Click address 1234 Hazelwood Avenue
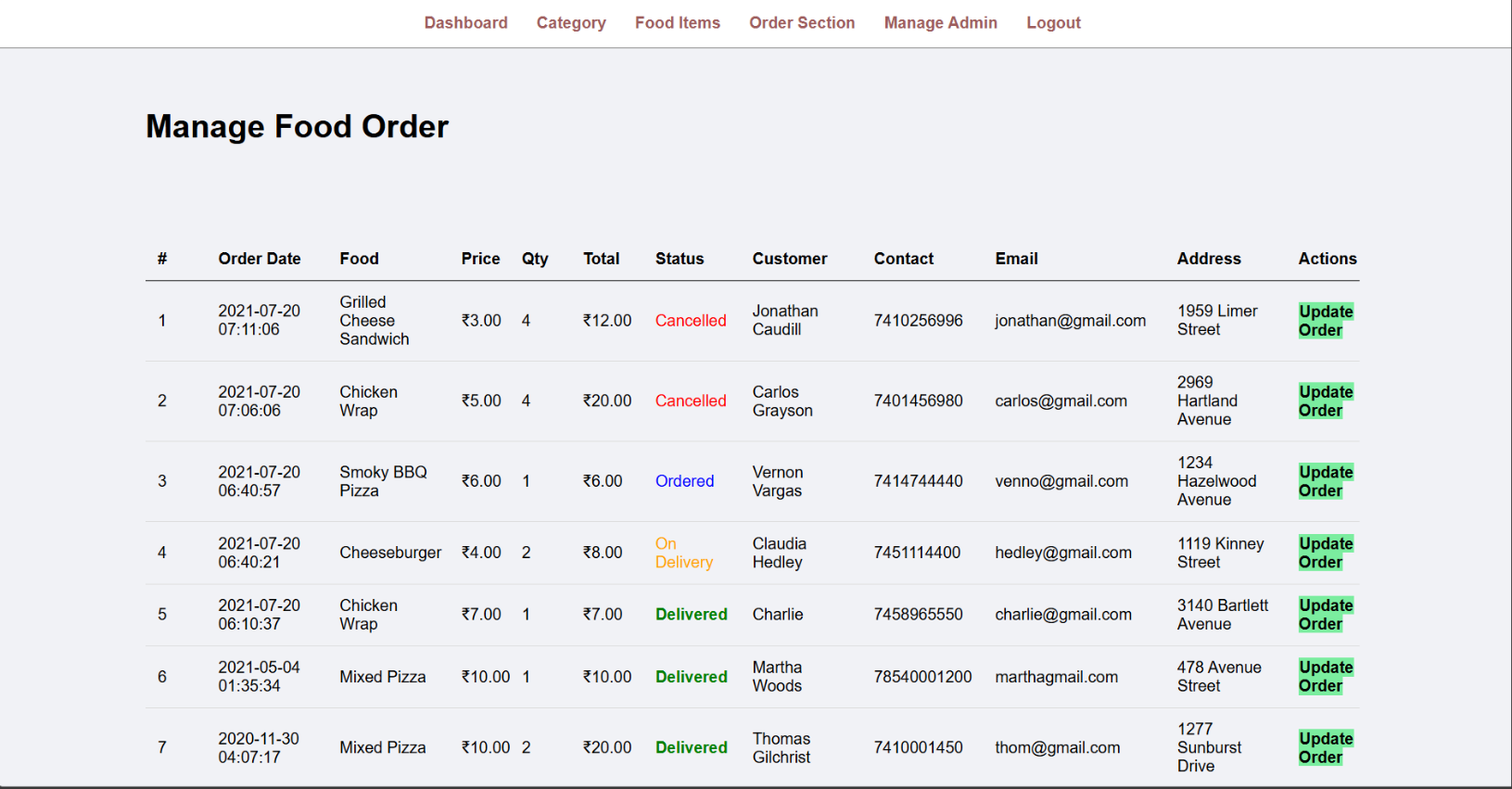The width and height of the screenshot is (1512, 789). click(x=1217, y=481)
